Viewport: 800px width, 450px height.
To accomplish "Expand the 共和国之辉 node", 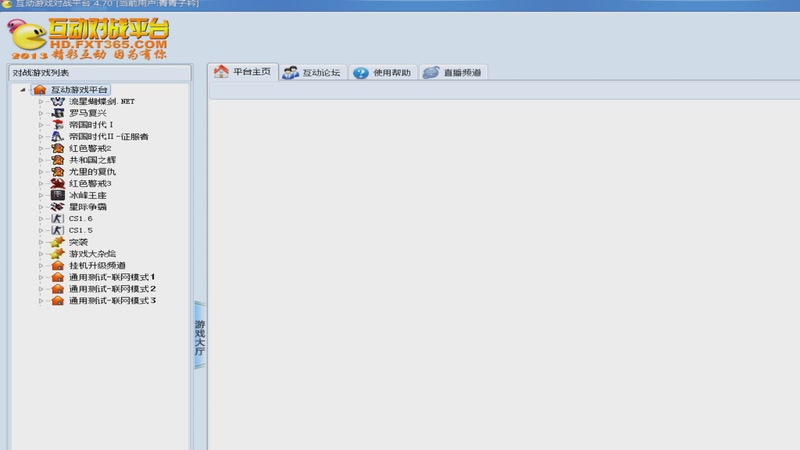I will [x=41, y=160].
